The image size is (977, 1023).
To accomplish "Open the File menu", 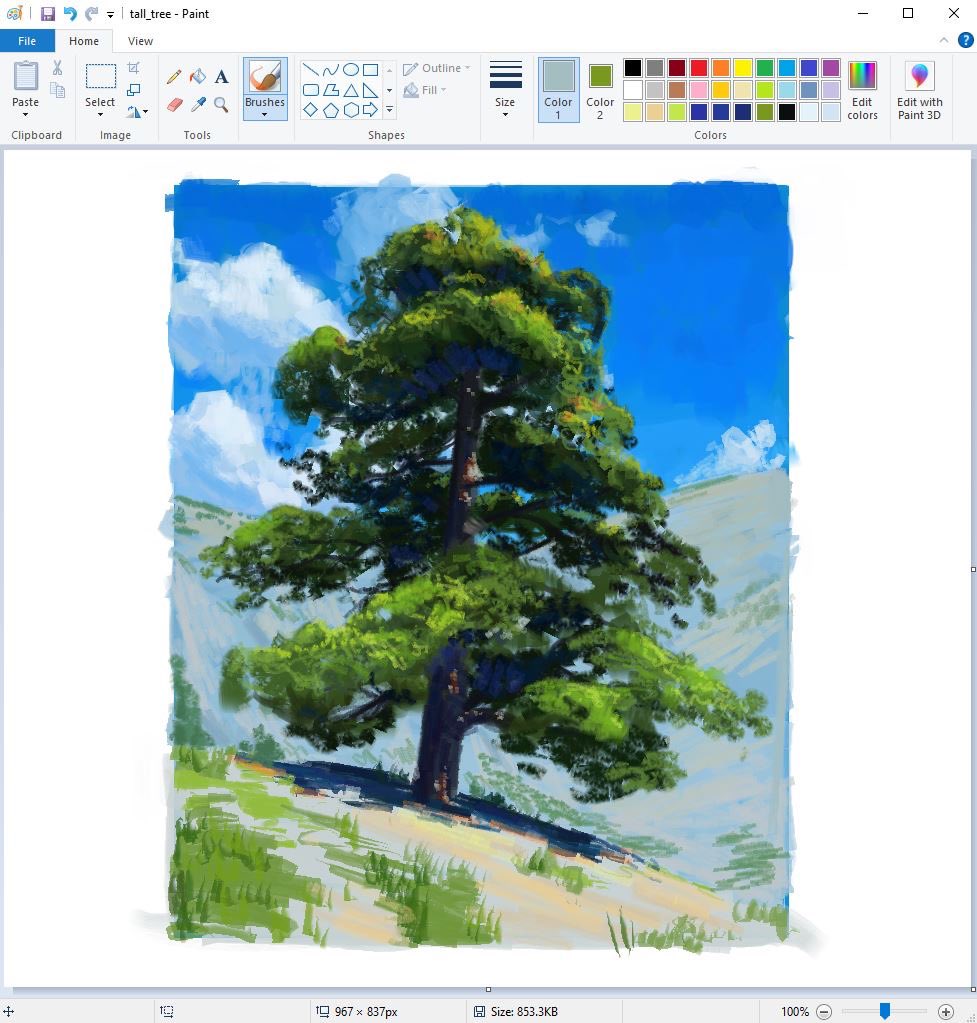I will point(27,41).
